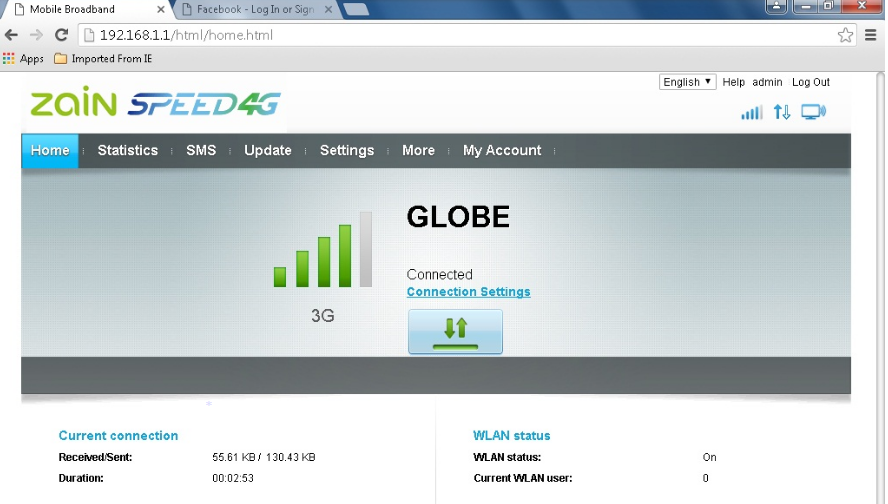Click the admin link
The image size is (888, 504).
(767, 82)
